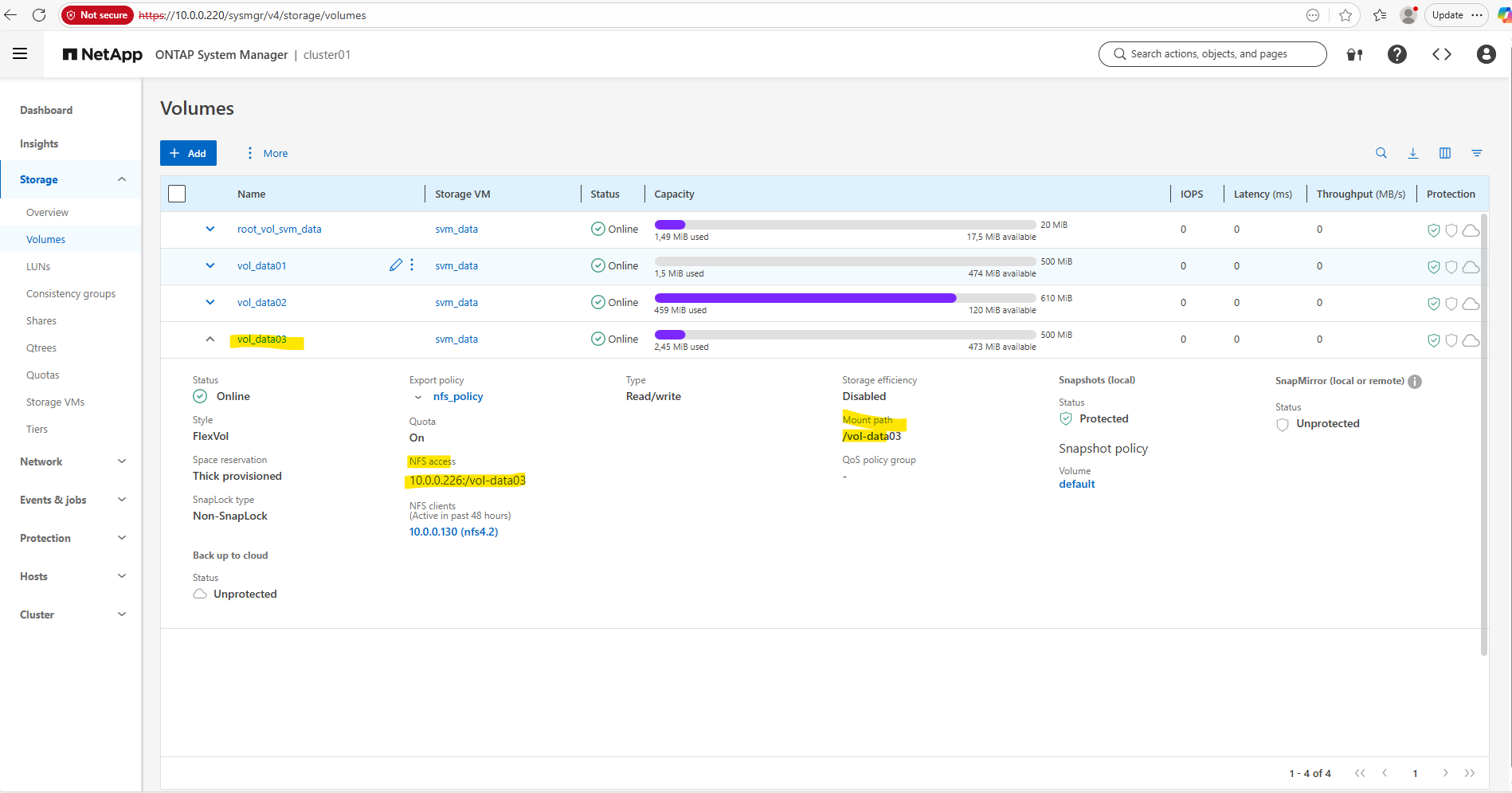Screen dimensions: 1512x793
Task: Open the API log code icon
Action: pyautogui.click(x=1441, y=54)
